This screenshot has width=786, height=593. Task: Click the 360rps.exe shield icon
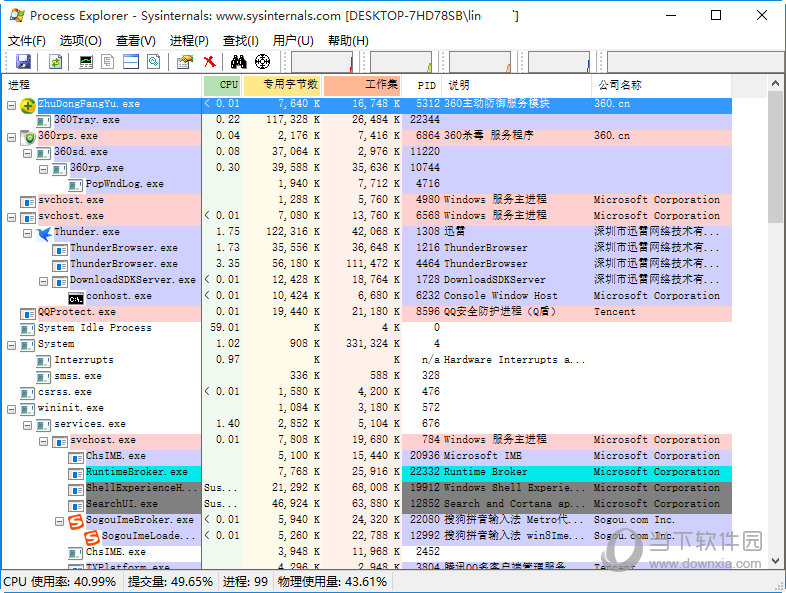[x=28, y=137]
